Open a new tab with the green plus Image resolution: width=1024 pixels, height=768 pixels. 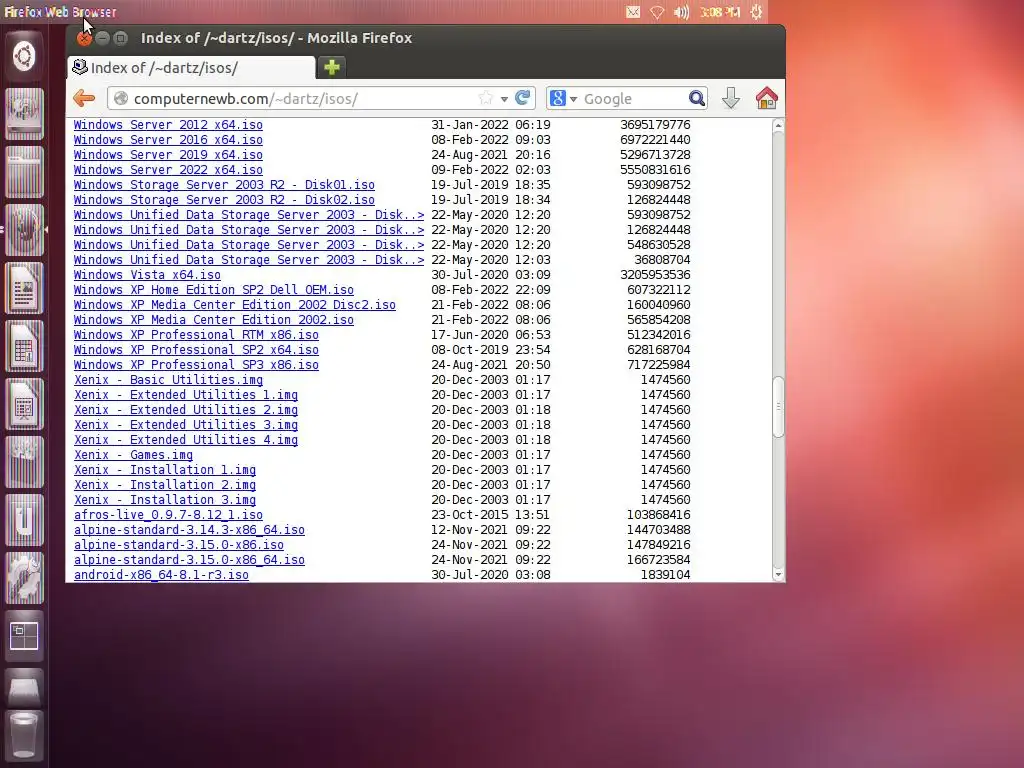click(x=332, y=67)
